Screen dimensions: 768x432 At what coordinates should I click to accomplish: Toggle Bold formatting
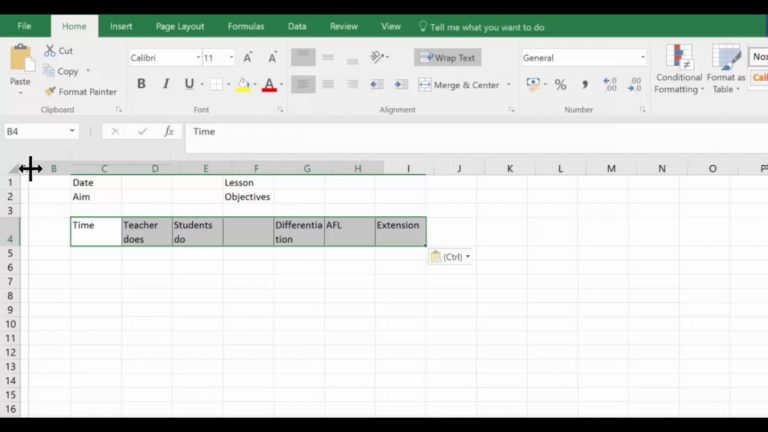point(141,85)
